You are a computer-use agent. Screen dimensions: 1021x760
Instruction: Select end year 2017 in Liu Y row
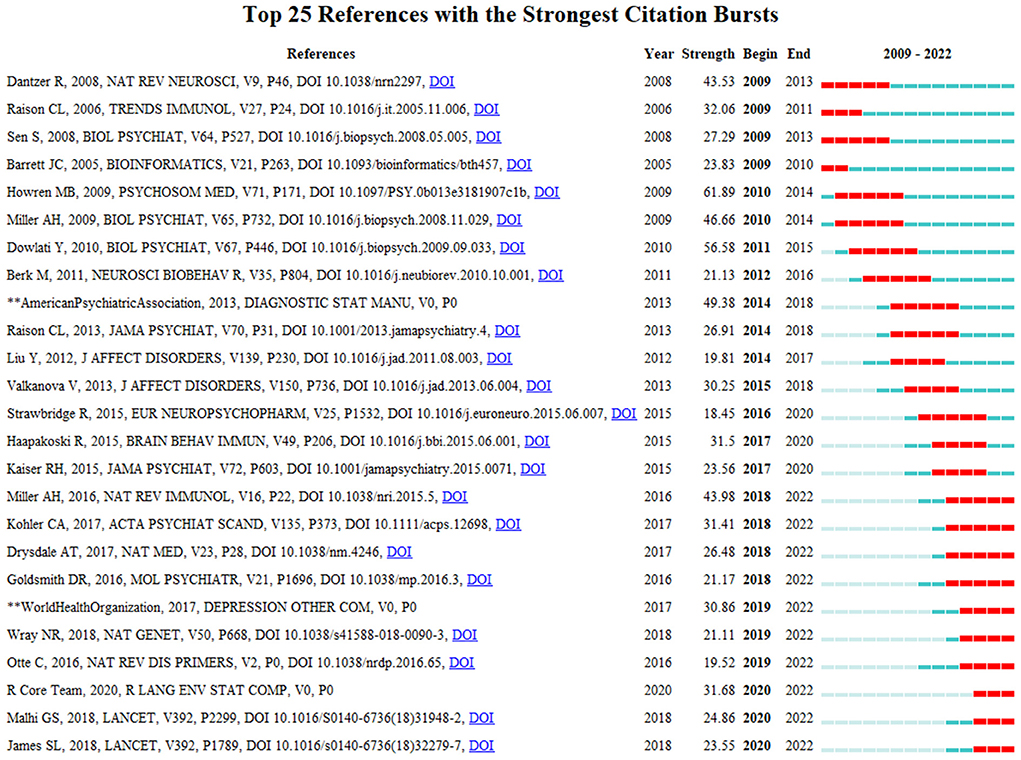click(x=799, y=358)
